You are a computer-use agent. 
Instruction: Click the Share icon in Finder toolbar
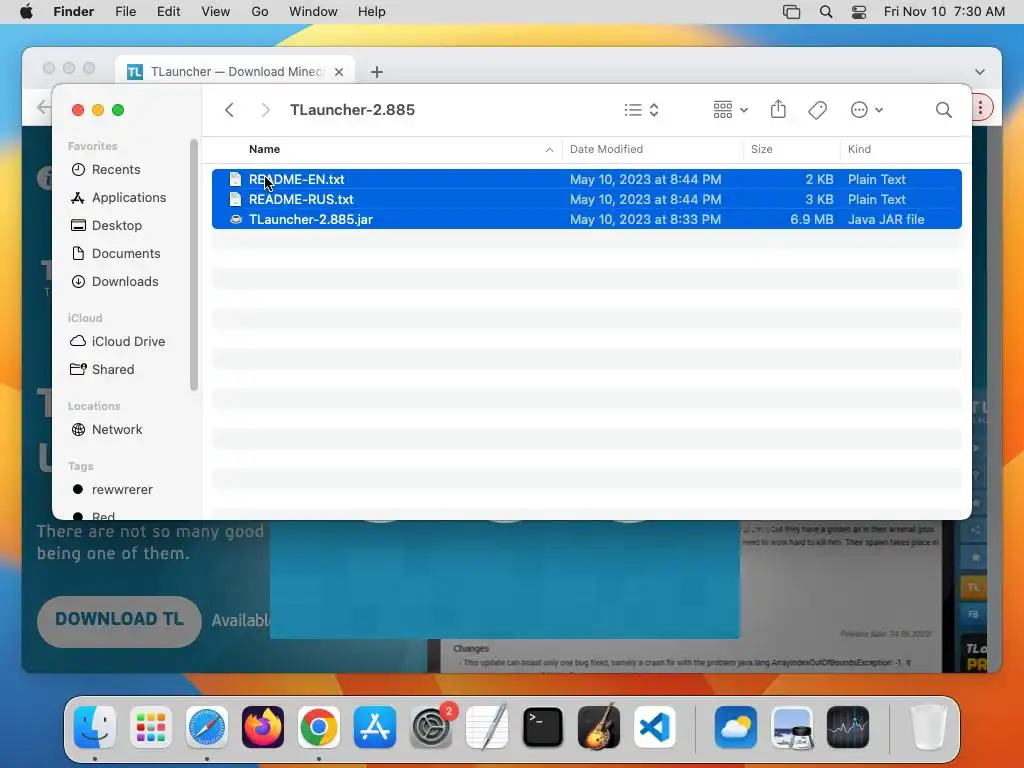tap(778, 109)
